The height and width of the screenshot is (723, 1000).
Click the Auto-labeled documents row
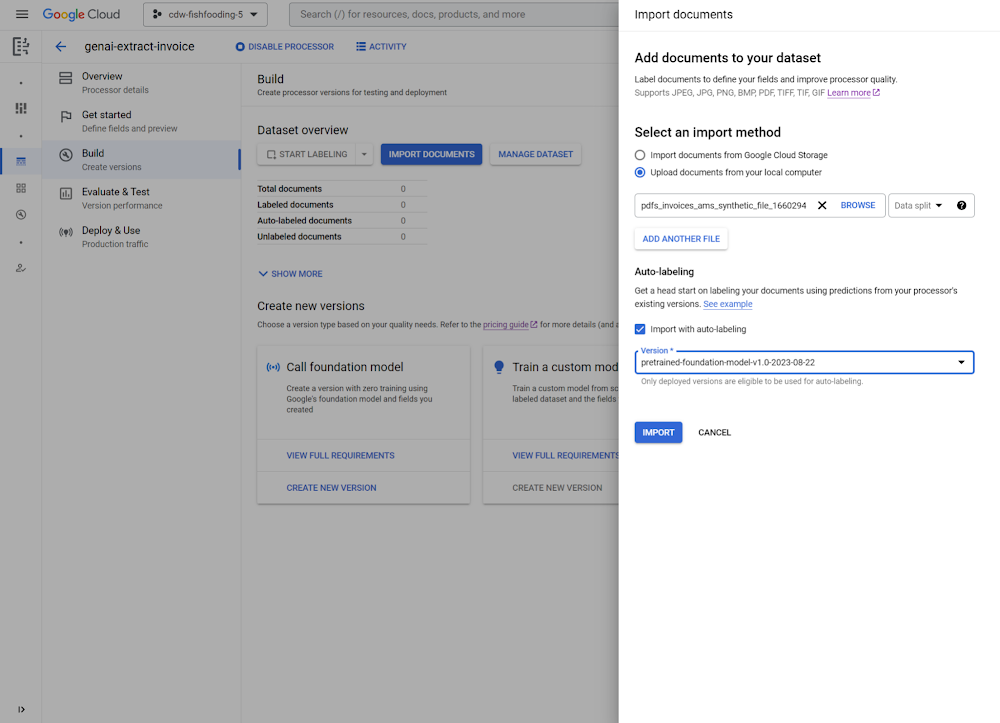(341, 221)
